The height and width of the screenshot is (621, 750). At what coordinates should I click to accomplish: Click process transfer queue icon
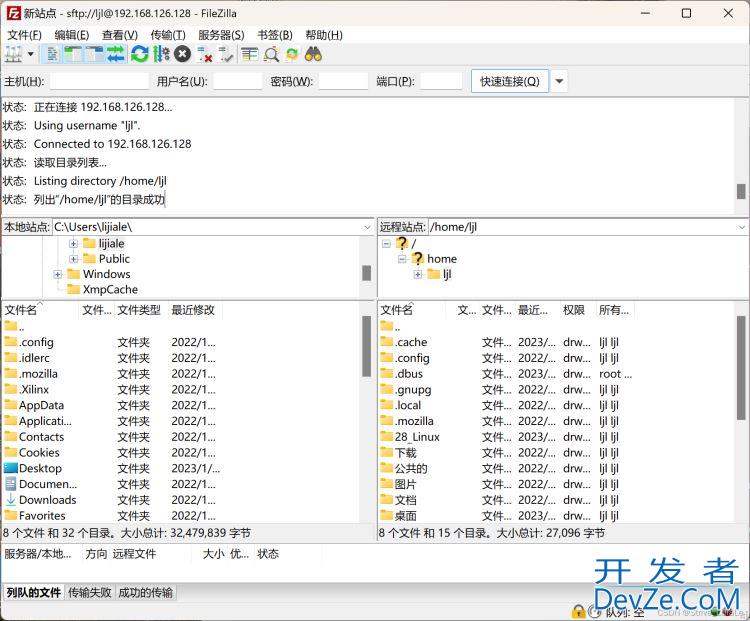[161, 54]
